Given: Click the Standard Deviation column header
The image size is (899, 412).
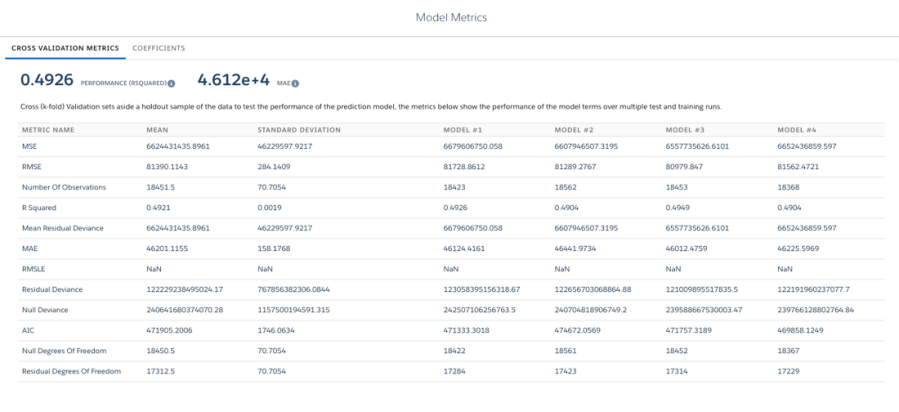Looking at the screenshot, I should (x=299, y=130).
